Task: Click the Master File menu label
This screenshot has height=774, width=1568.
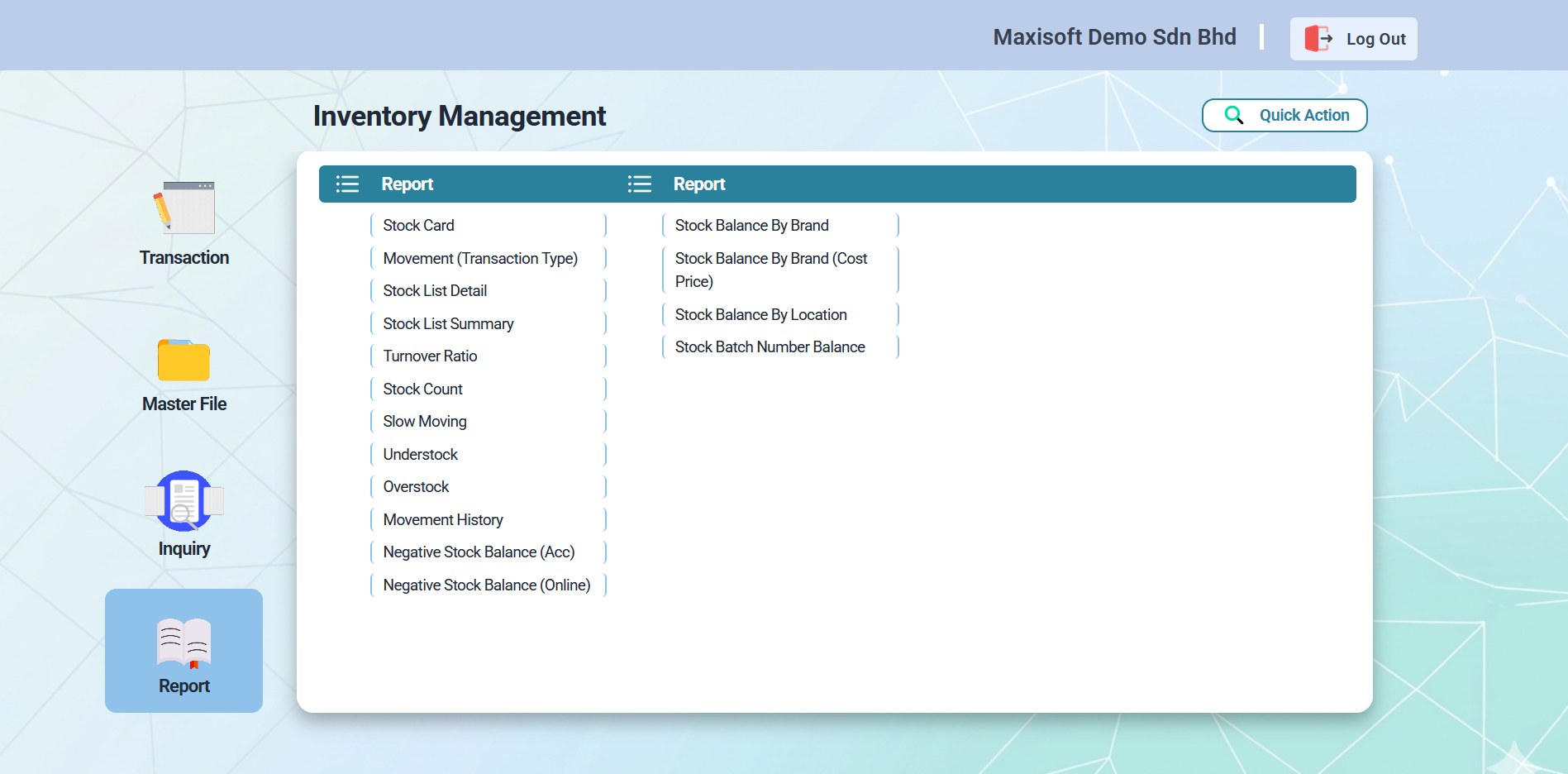Action: coord(184,404)
